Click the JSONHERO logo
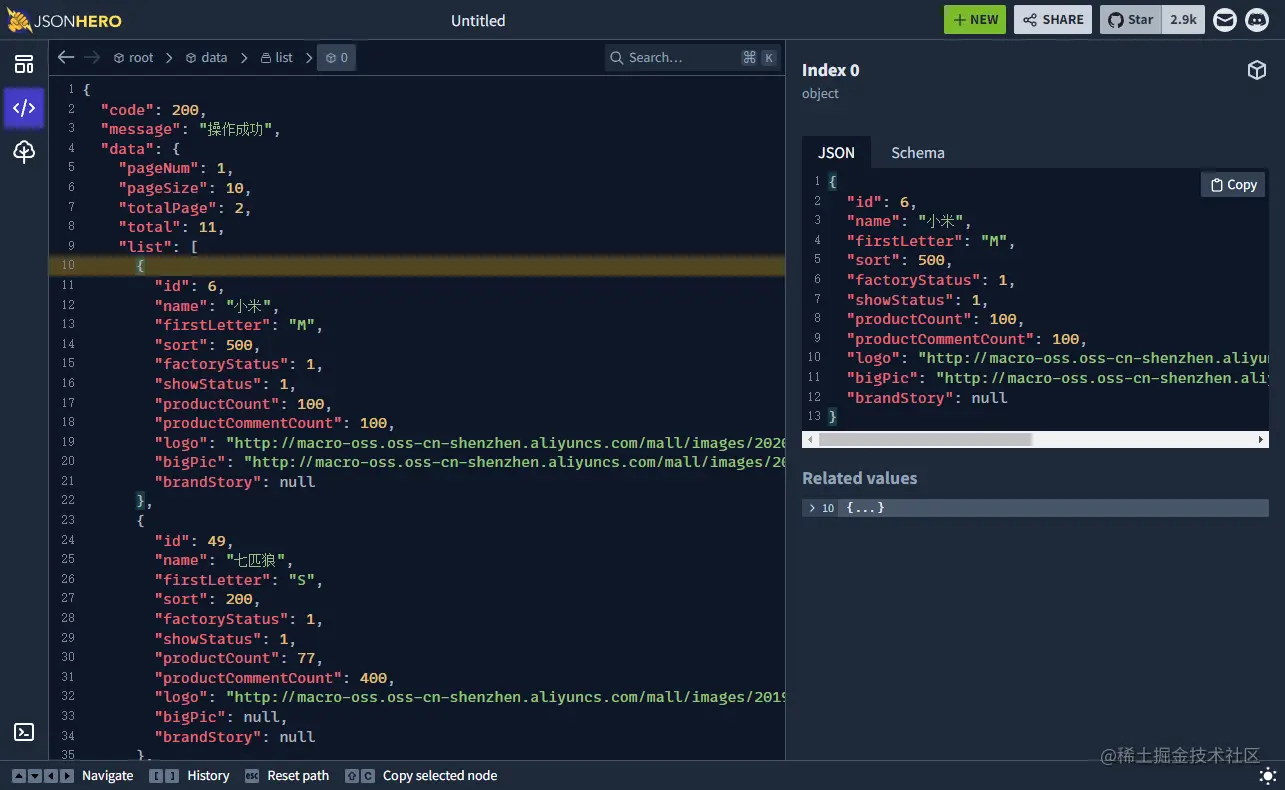1285x790 pixels. point(65,20)
